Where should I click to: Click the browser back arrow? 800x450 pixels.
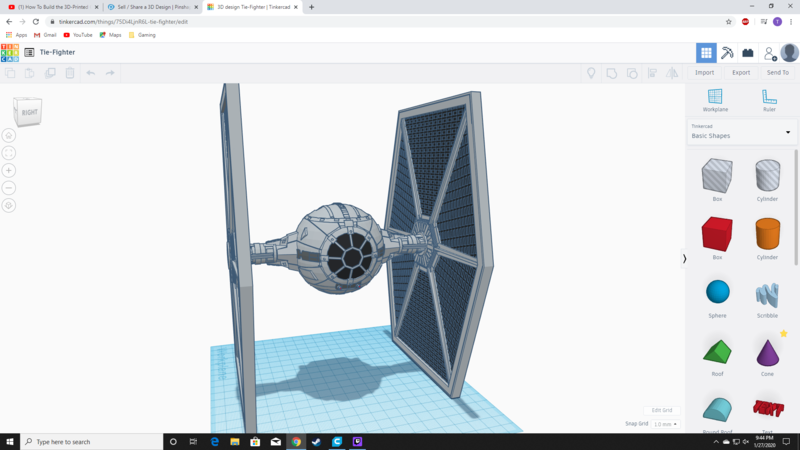(x=9, y=22)
